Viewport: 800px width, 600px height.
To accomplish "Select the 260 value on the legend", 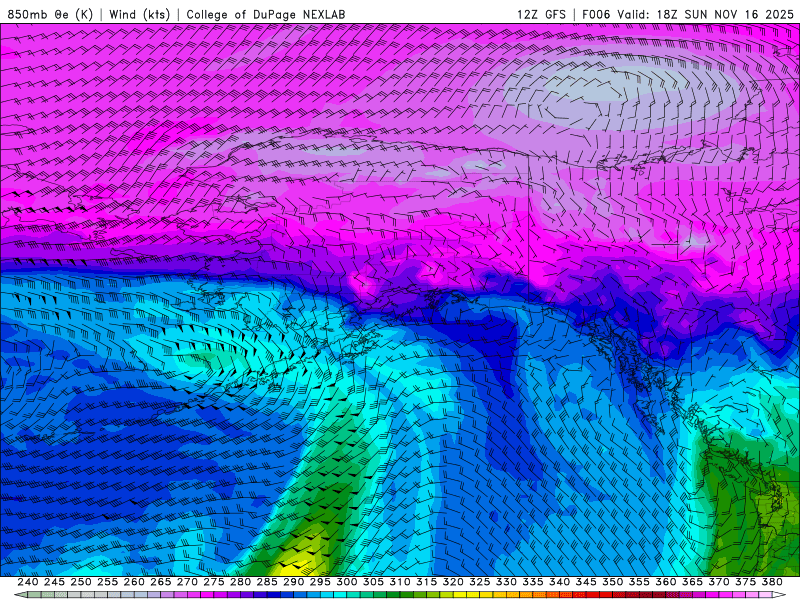I will 134,582.
